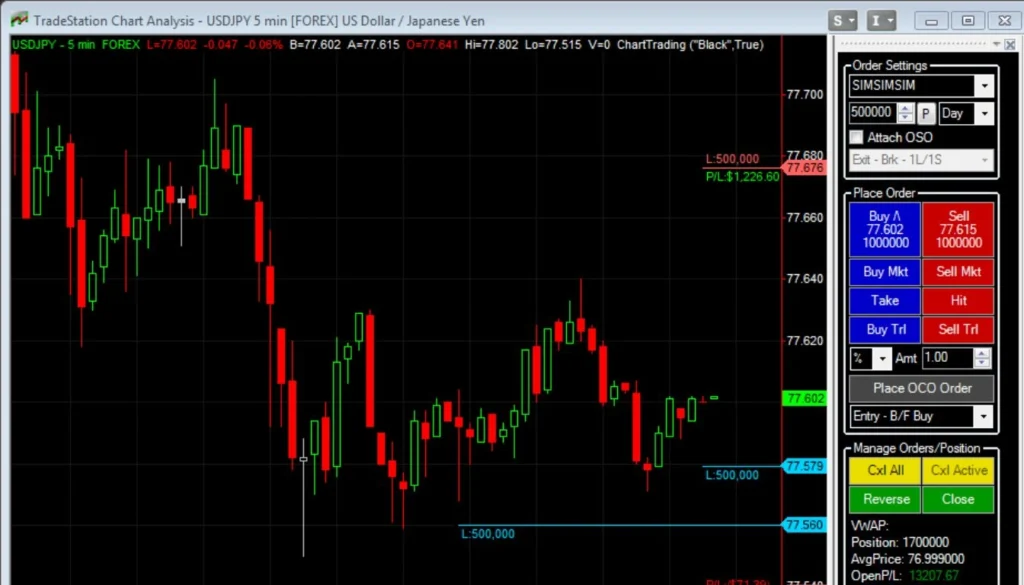Click the Amt value input field
Image resolution: width=1024 pixels, height=585 pixels.
coord(946,358)
